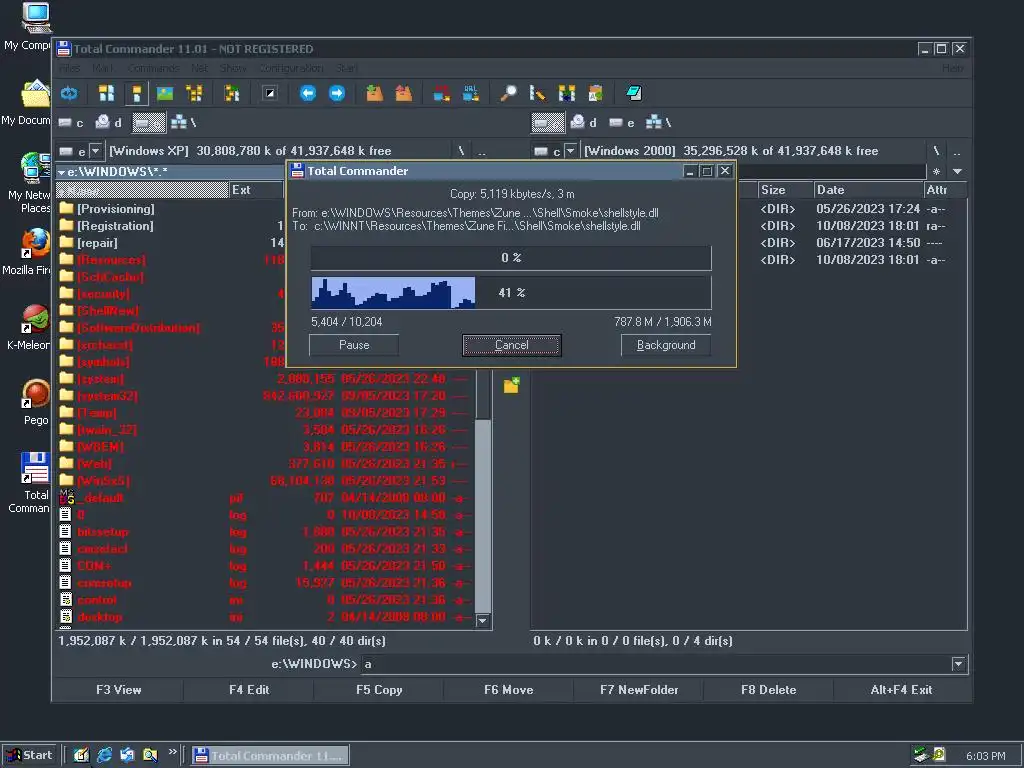
Task: Click the unpack files icon
Action: pyautogui.click(x=404, y=93)
